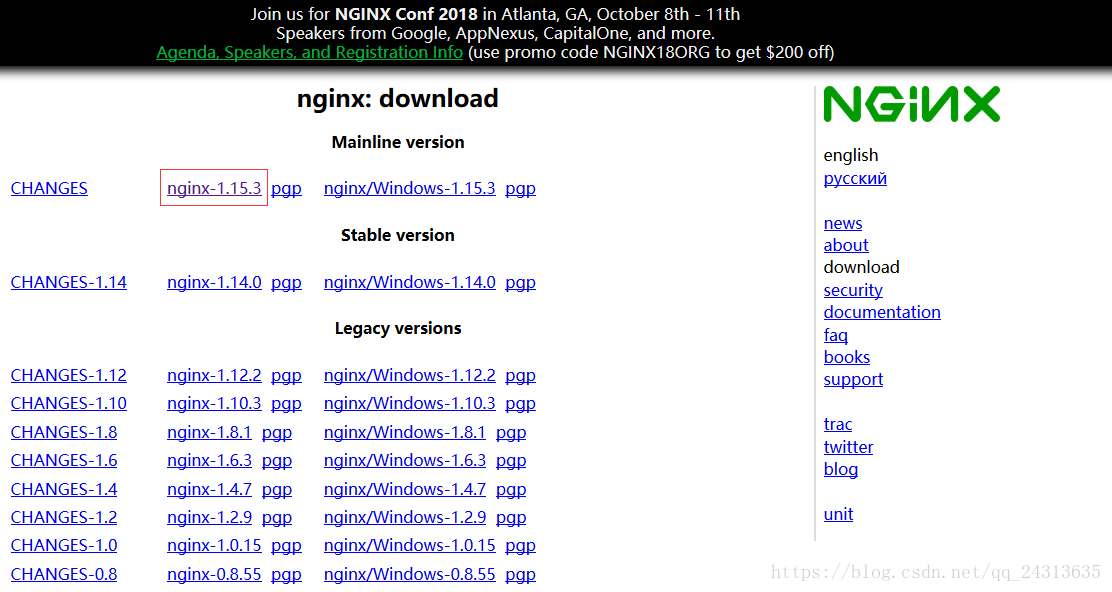
Task: Open pgp signature for nginx-1.15.3
Action: [x=287, y=189]
